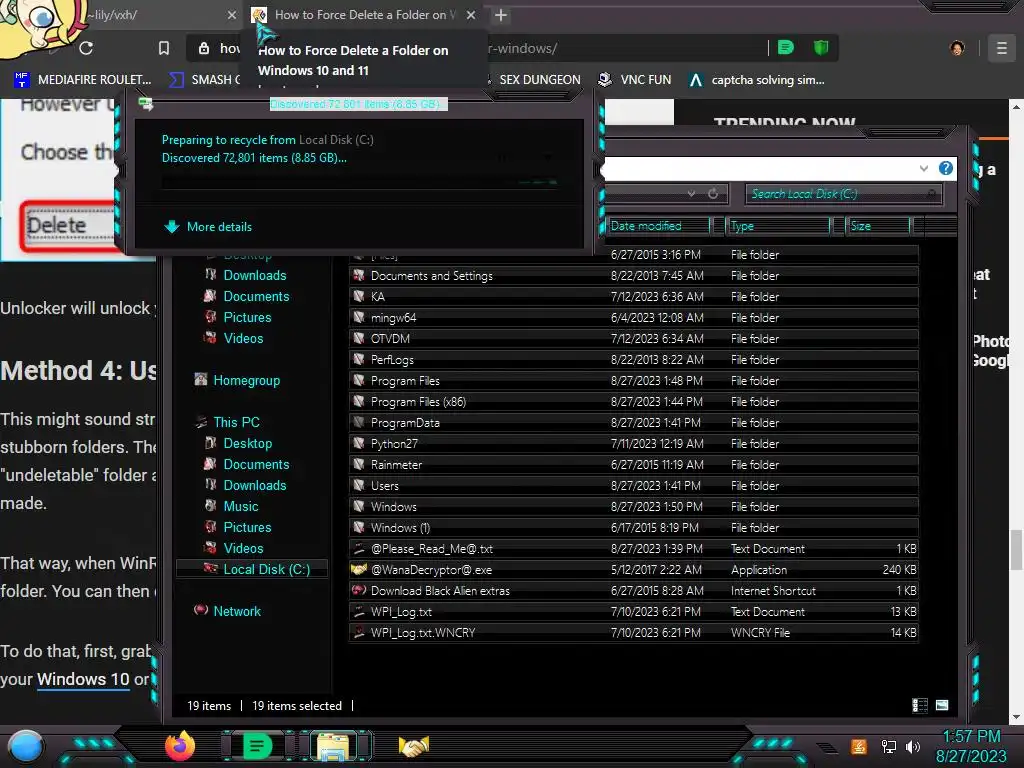
Task: Select the KA folder row
Action: point(633,296)
